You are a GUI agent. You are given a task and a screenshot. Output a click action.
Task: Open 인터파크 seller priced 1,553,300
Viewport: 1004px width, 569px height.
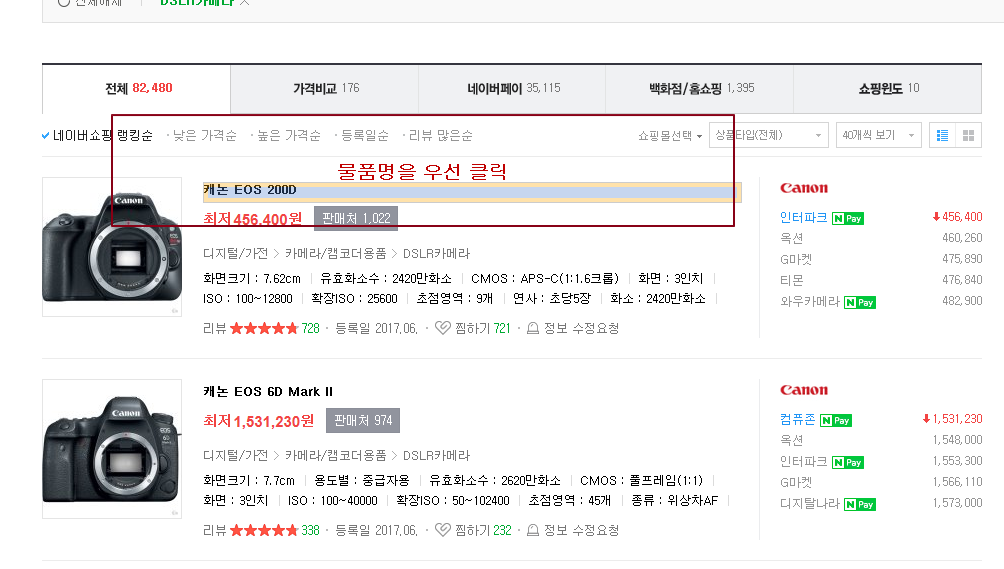point(803,461)
